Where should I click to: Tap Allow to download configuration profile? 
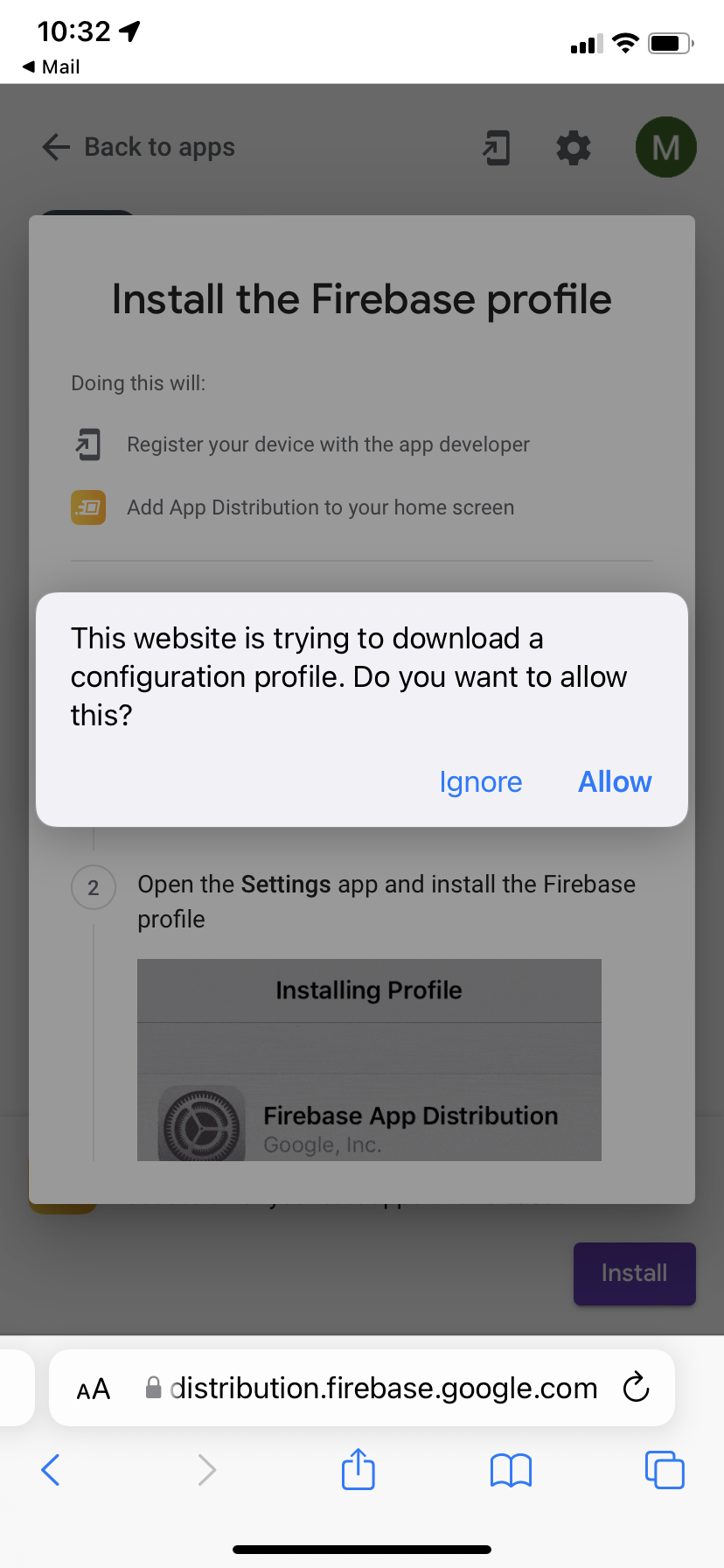coord(615,781)
